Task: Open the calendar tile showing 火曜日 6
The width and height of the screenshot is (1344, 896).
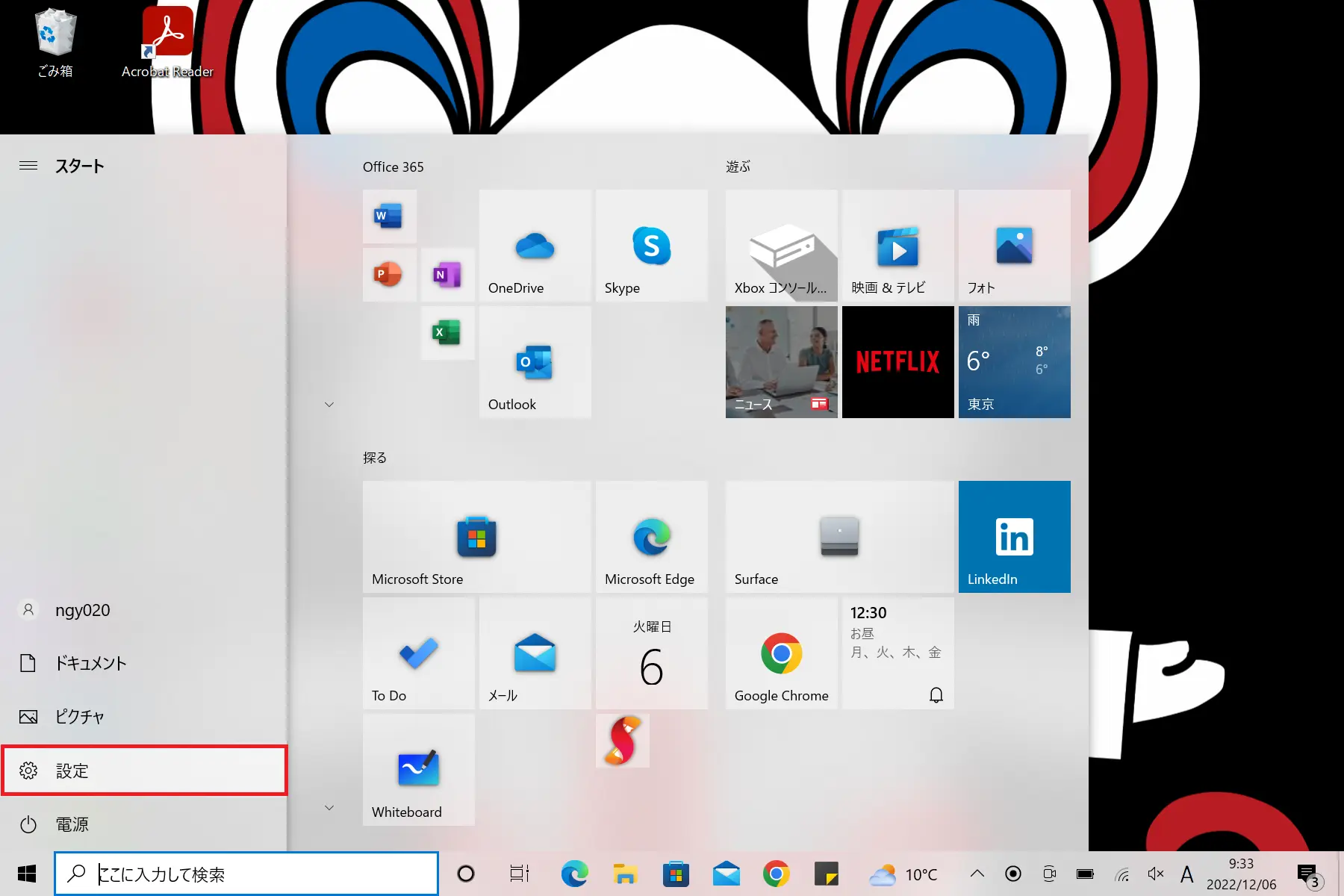Action: (652, 653)
